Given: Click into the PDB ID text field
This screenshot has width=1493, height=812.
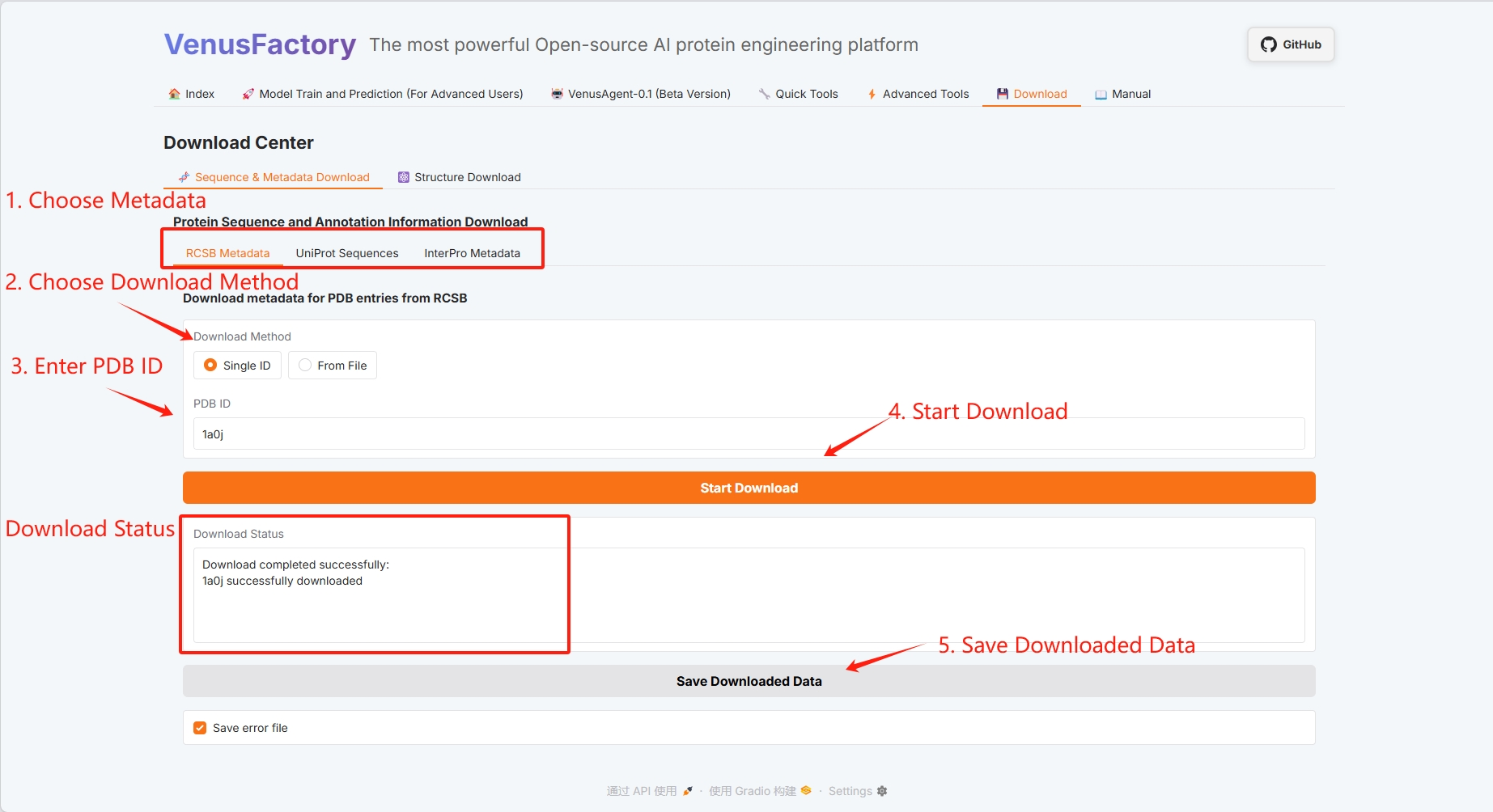Looking at the screenshot, I should point(749,434).
